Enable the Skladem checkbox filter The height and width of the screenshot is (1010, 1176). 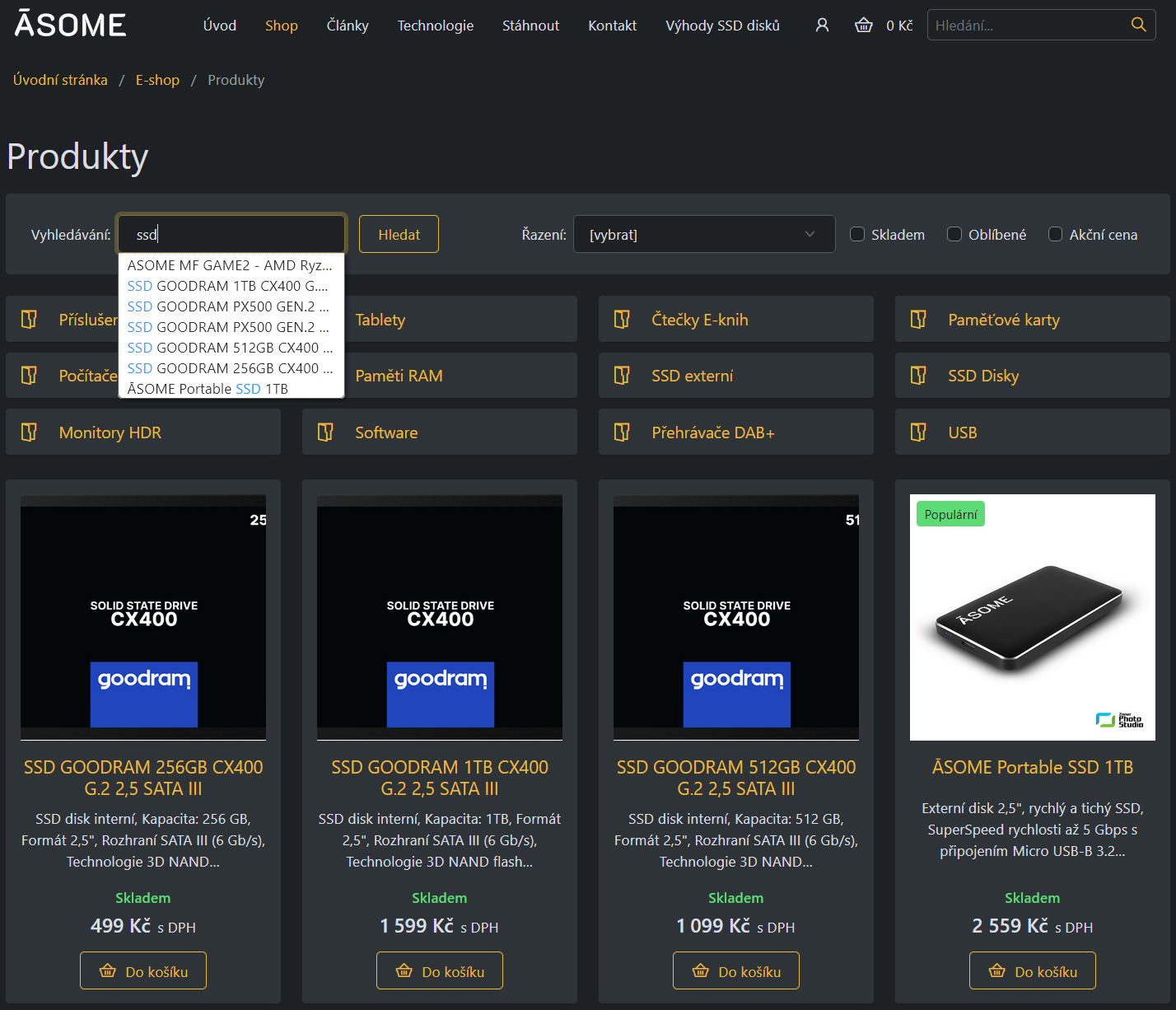click(857, 235)
